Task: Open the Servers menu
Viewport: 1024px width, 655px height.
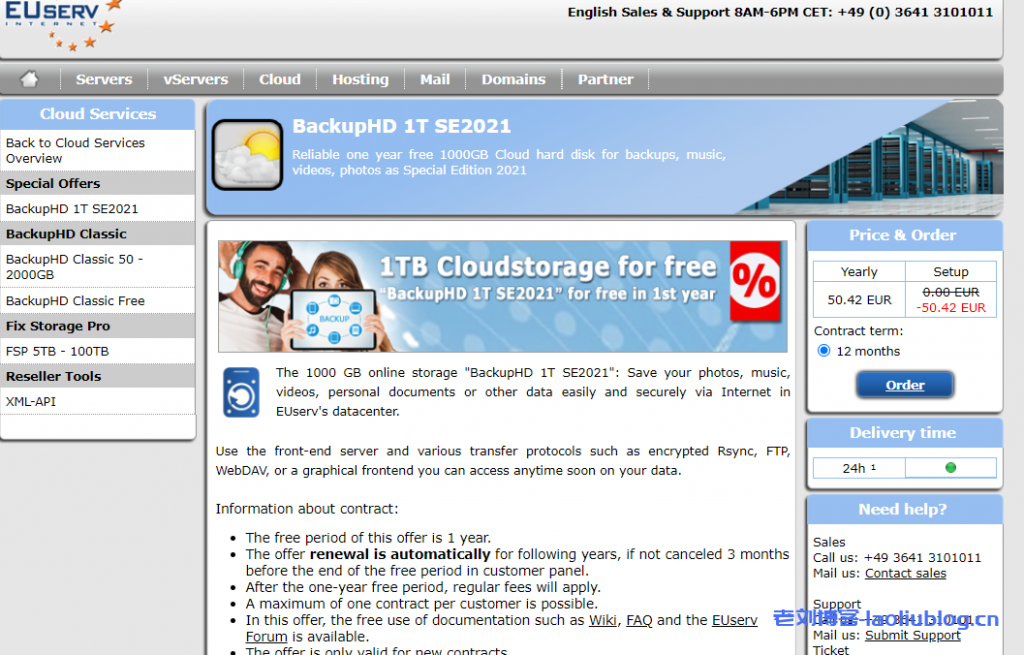Action: (104, 79)
